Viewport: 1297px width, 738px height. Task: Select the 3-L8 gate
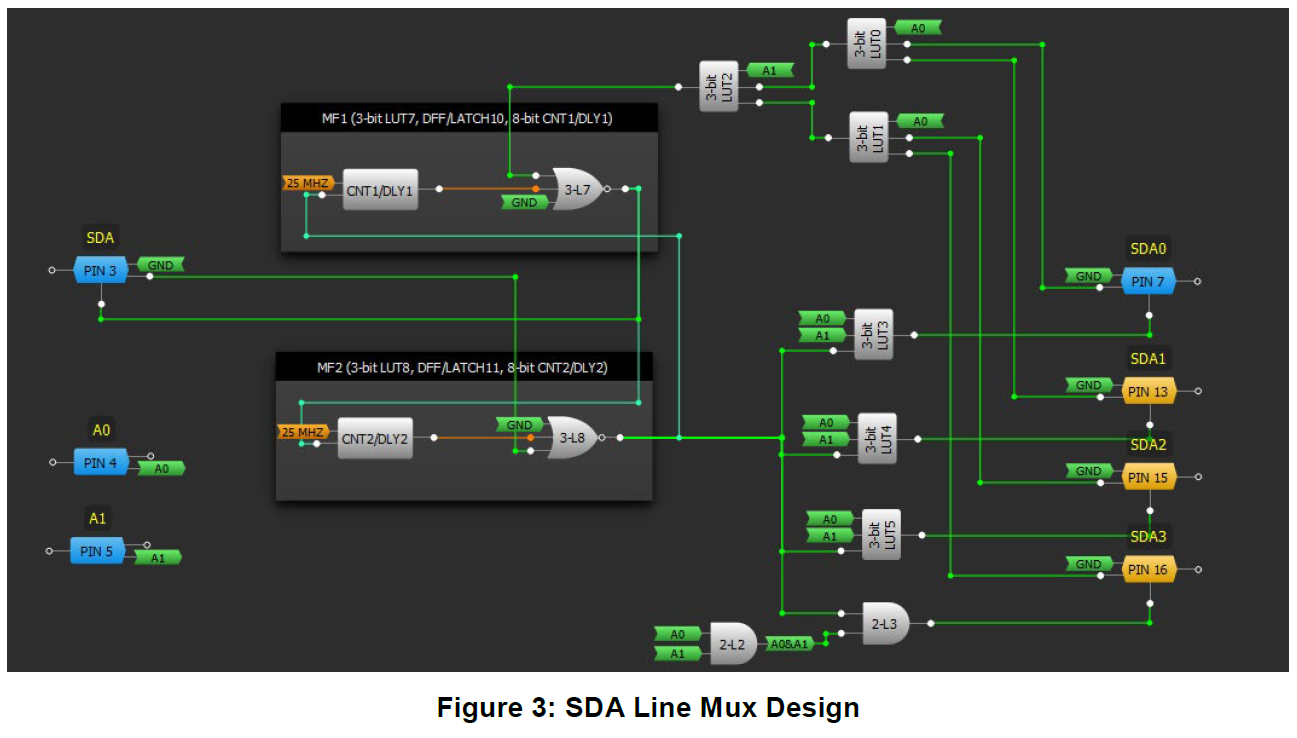click(x=573, y=437)
